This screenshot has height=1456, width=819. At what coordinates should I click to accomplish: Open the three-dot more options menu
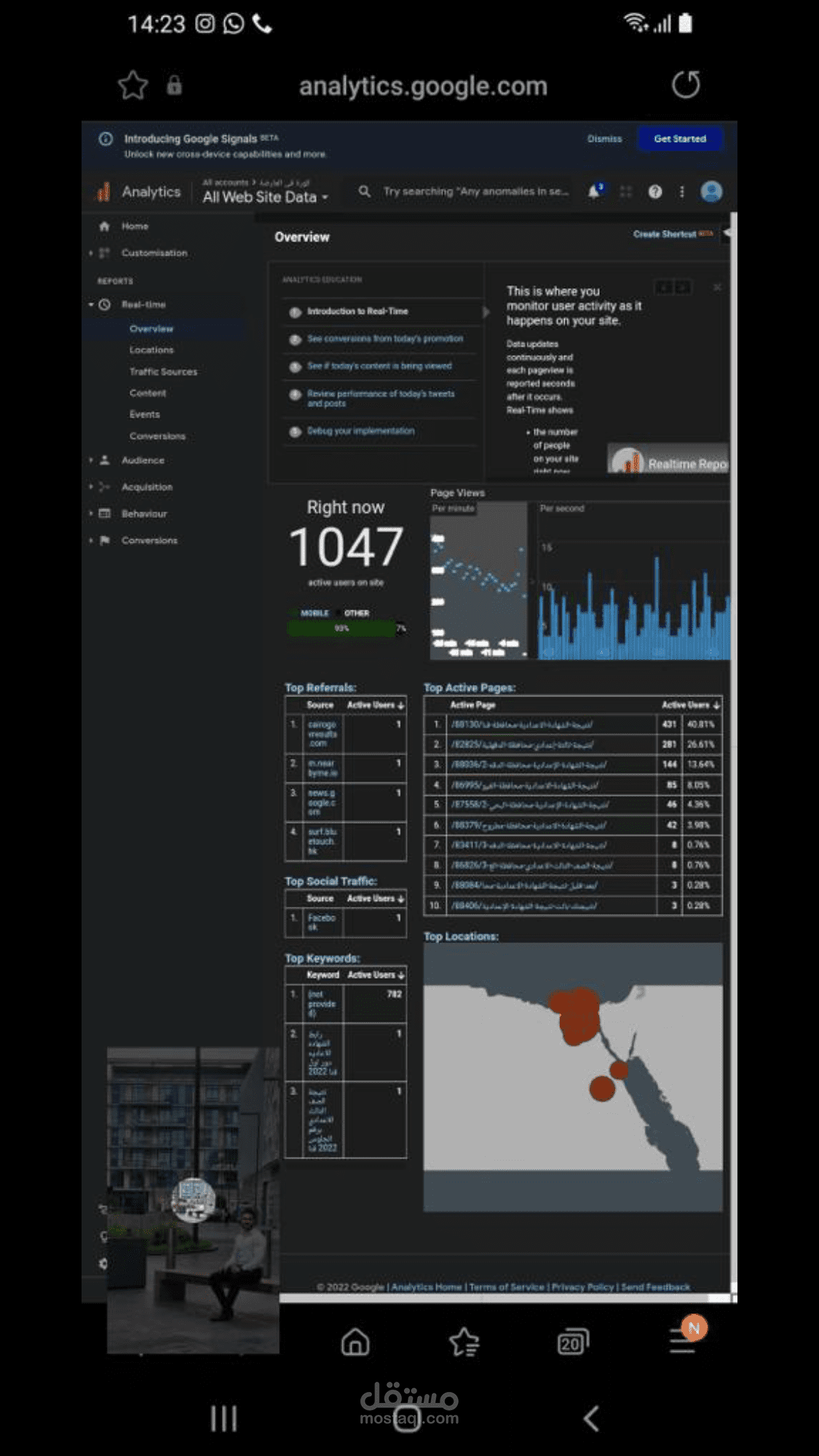tap(682, 191)
